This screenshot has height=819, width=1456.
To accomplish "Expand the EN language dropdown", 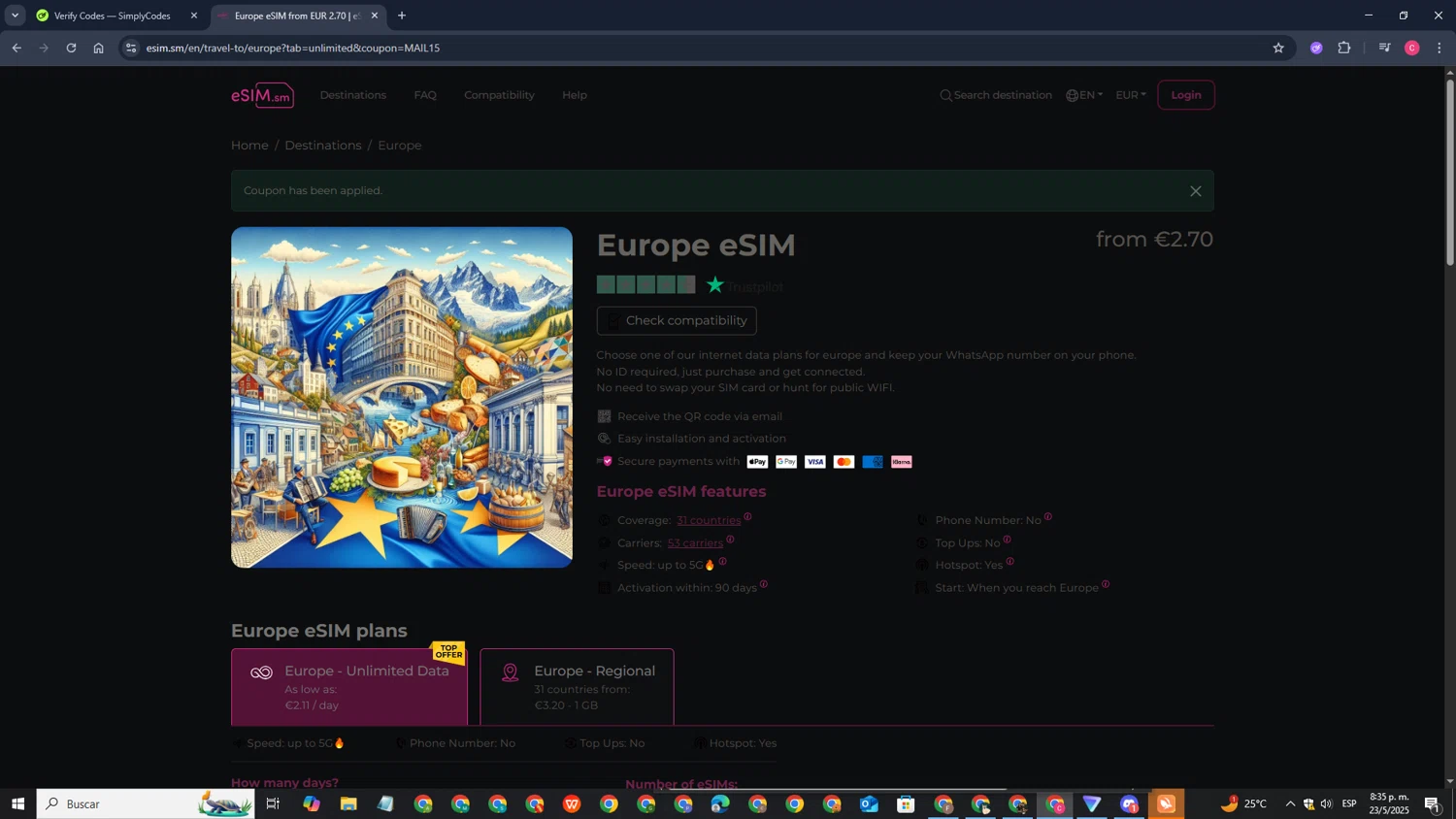I will coord(1085,95).
